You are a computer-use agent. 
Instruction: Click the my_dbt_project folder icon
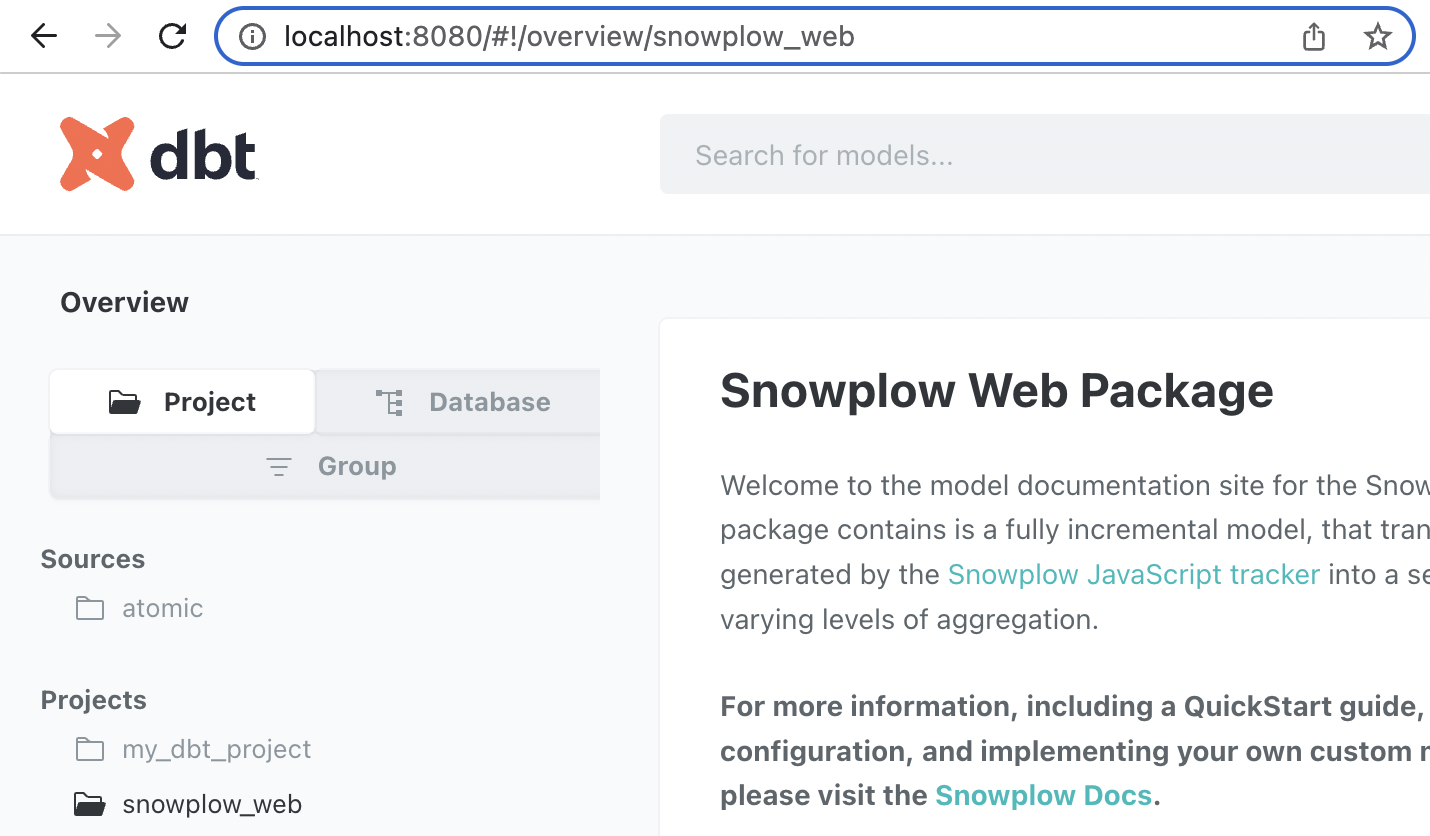pyautogui.click(x=90, y=749)
